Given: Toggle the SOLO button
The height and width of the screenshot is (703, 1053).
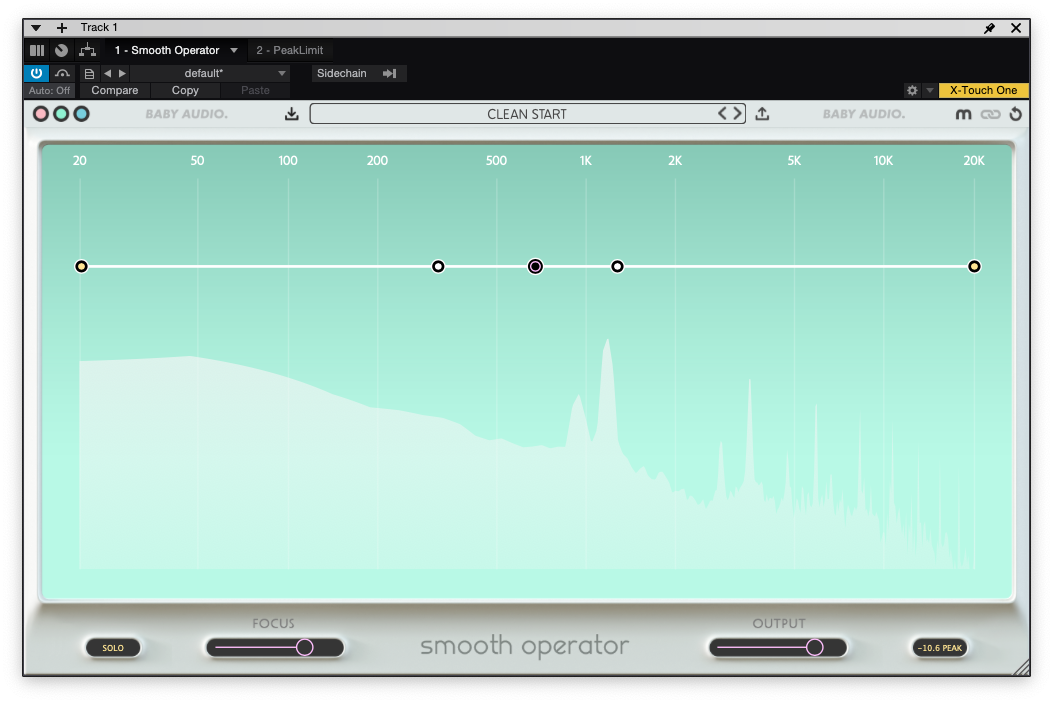Looking at the screenshot, I should point(113,648).
